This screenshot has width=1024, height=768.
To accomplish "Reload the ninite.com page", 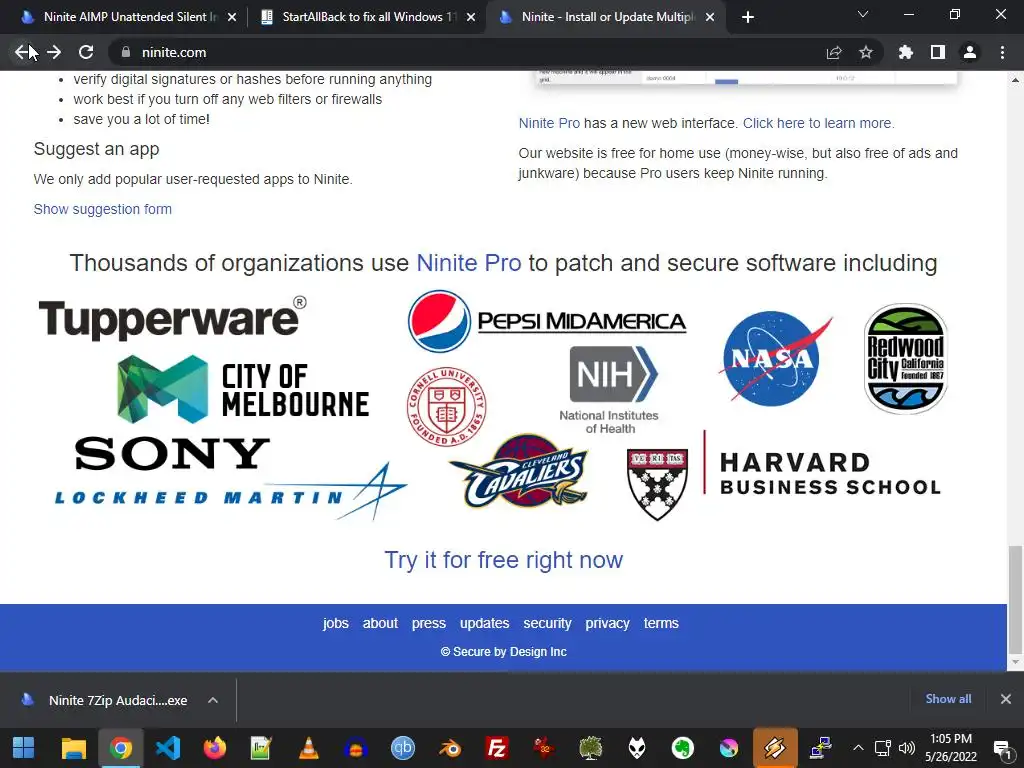I will pos(86,52).
